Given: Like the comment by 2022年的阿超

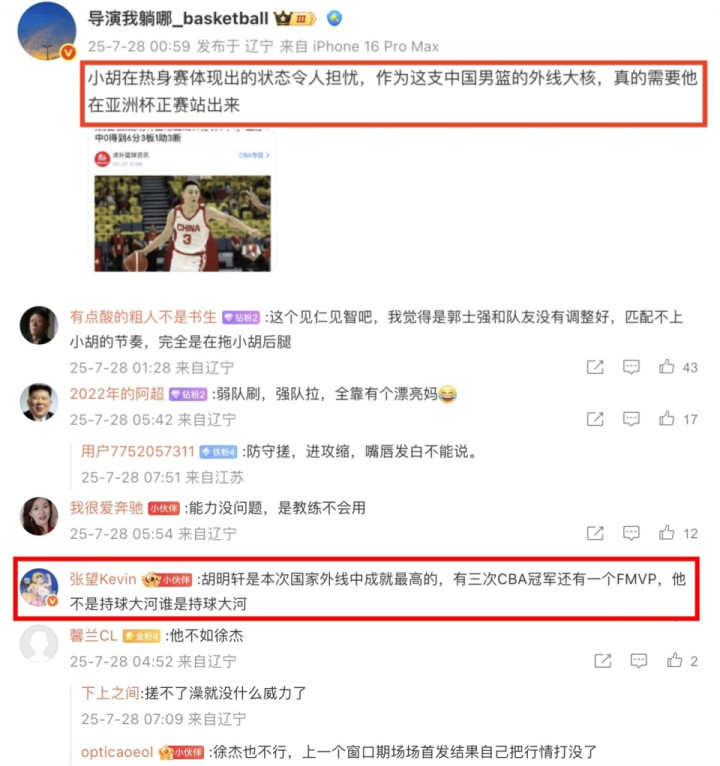Looking at the screenshot, I should point(667,418).
